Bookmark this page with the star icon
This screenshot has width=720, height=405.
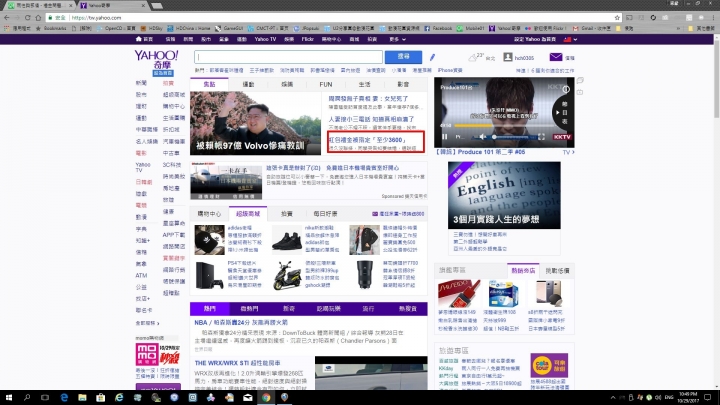[x=617, y=17]
